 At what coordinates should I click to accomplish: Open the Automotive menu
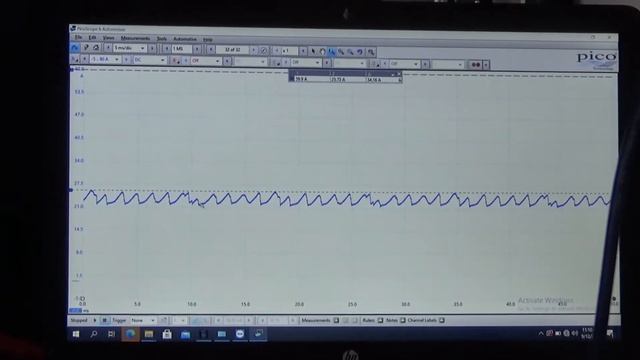[x=185, y=39]
